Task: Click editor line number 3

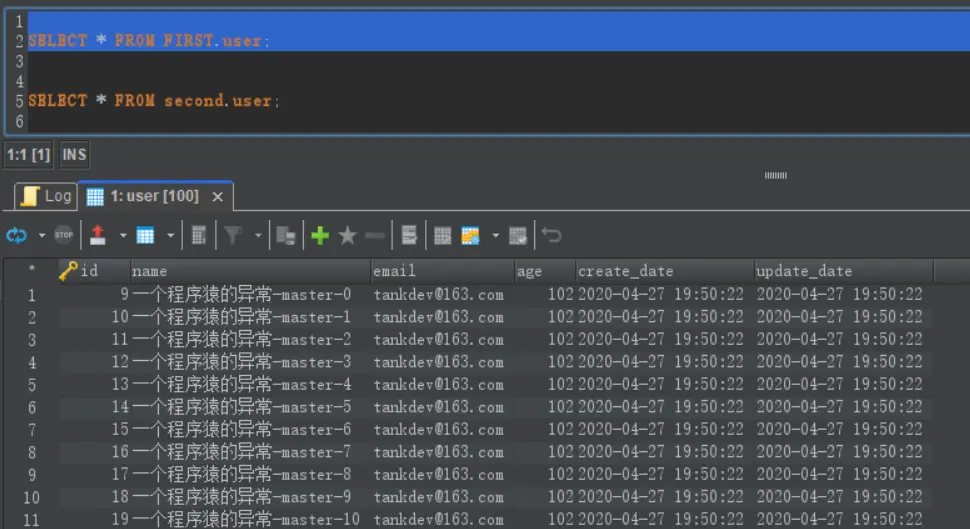Action: click(x=19, y=61)
